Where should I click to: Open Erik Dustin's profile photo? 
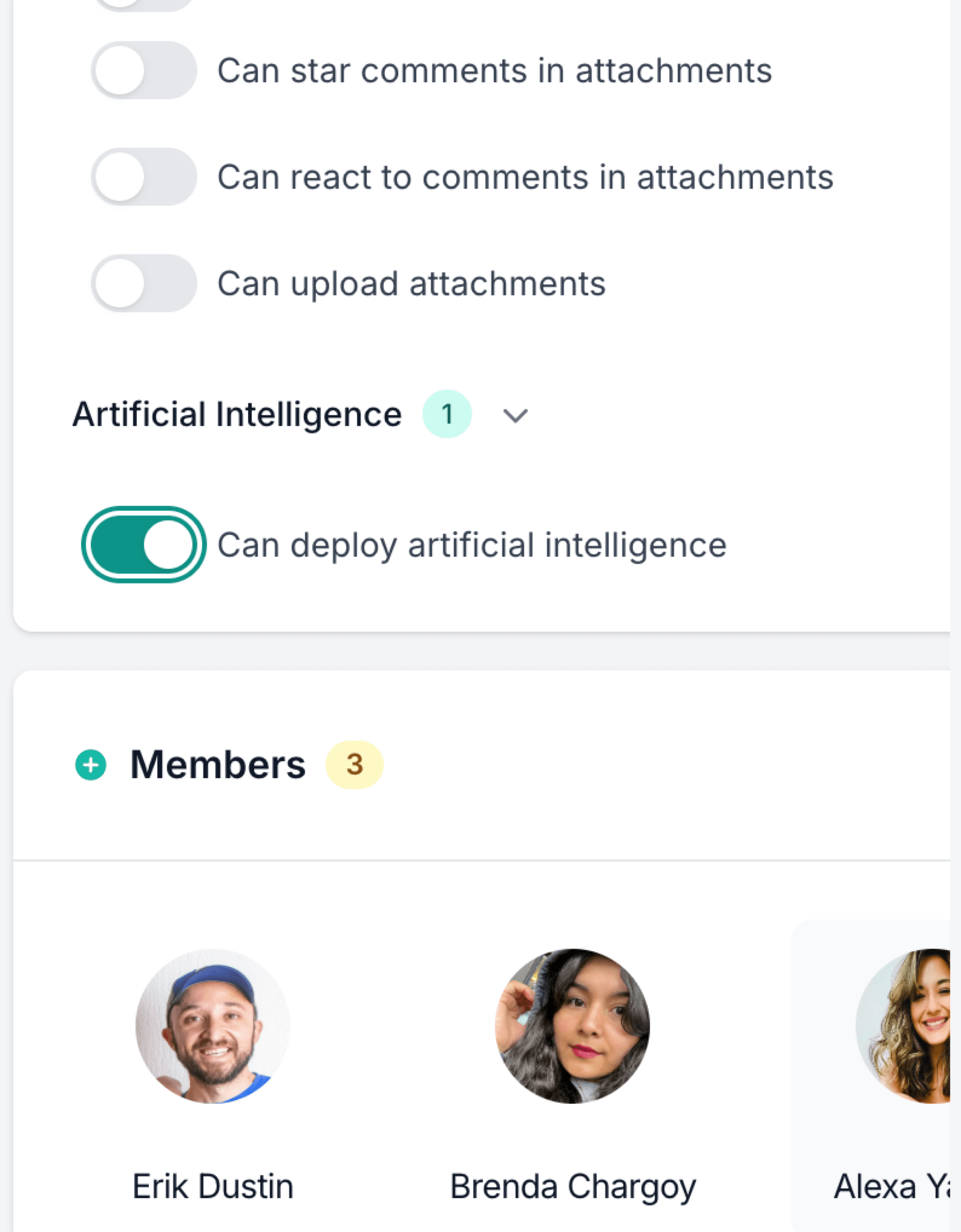coord(213,1026)
